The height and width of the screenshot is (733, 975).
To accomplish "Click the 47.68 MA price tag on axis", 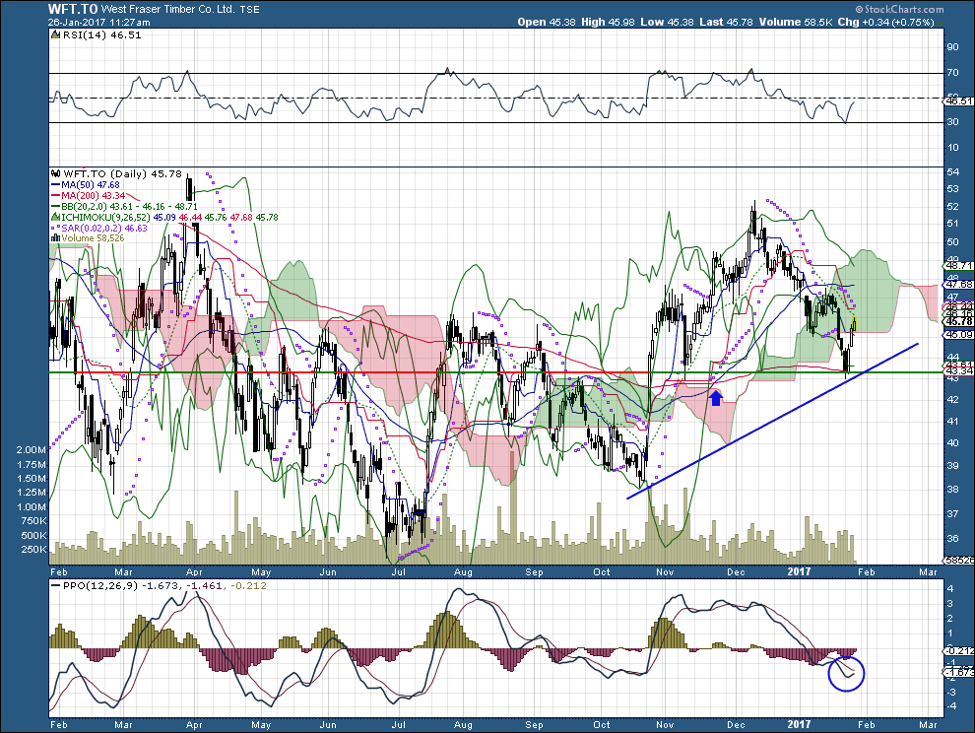I will click(958, 285).
